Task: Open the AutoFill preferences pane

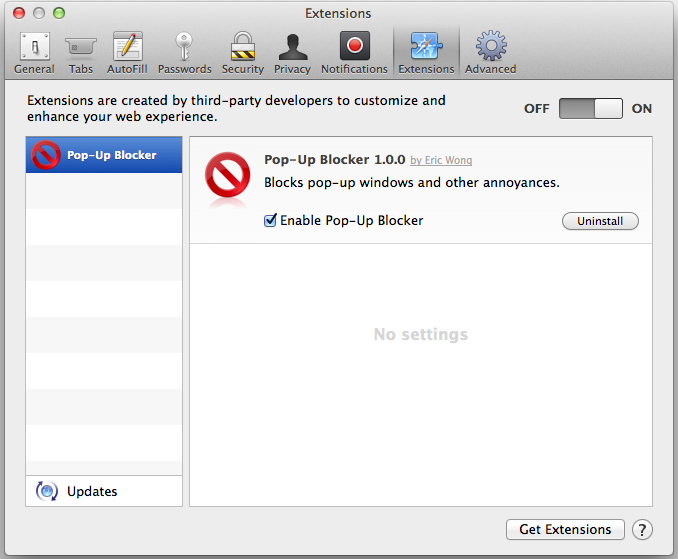Action: pyautogui.click(x=127, y=53)
